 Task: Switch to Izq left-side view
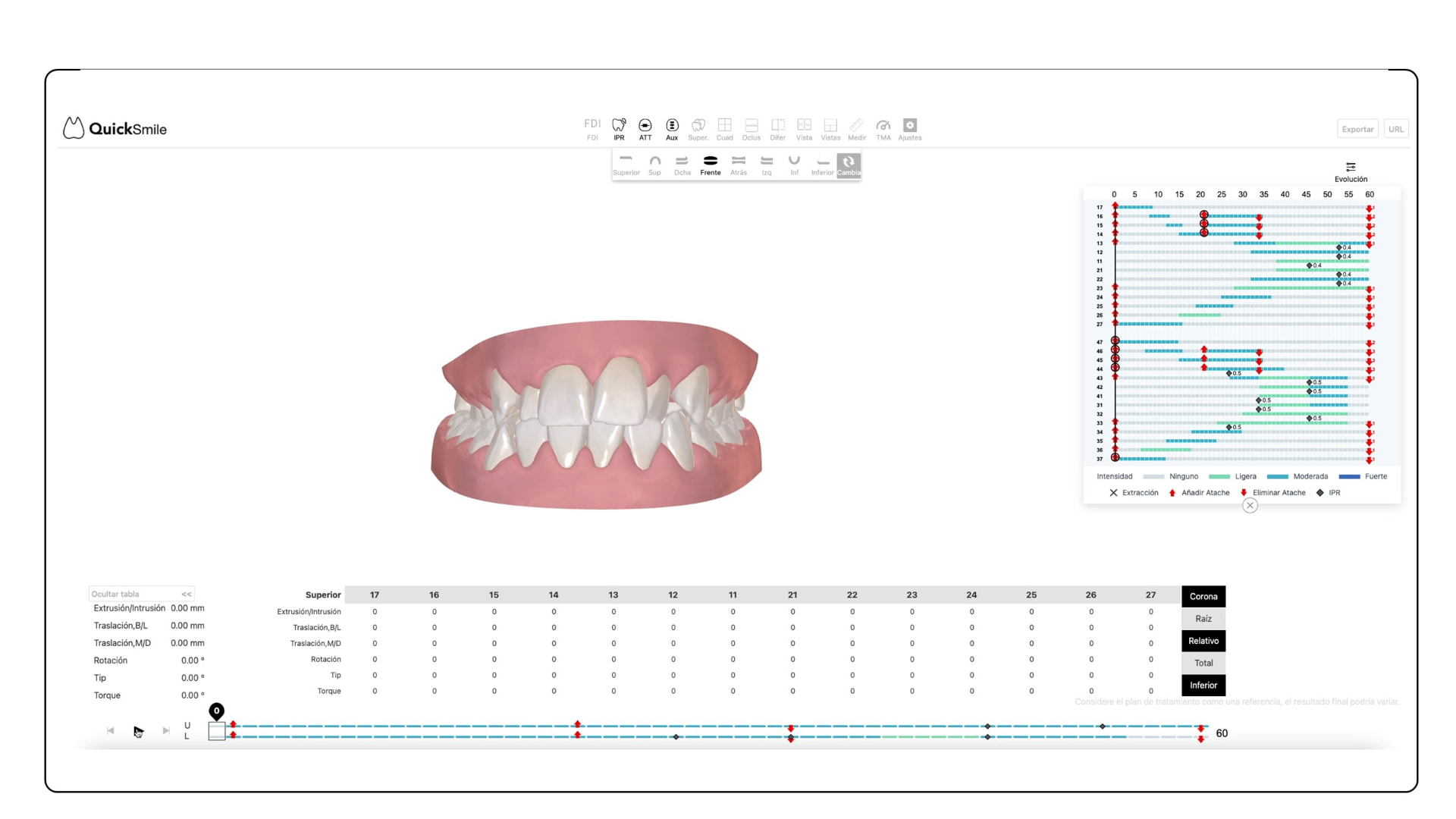[x=767, y=165]
